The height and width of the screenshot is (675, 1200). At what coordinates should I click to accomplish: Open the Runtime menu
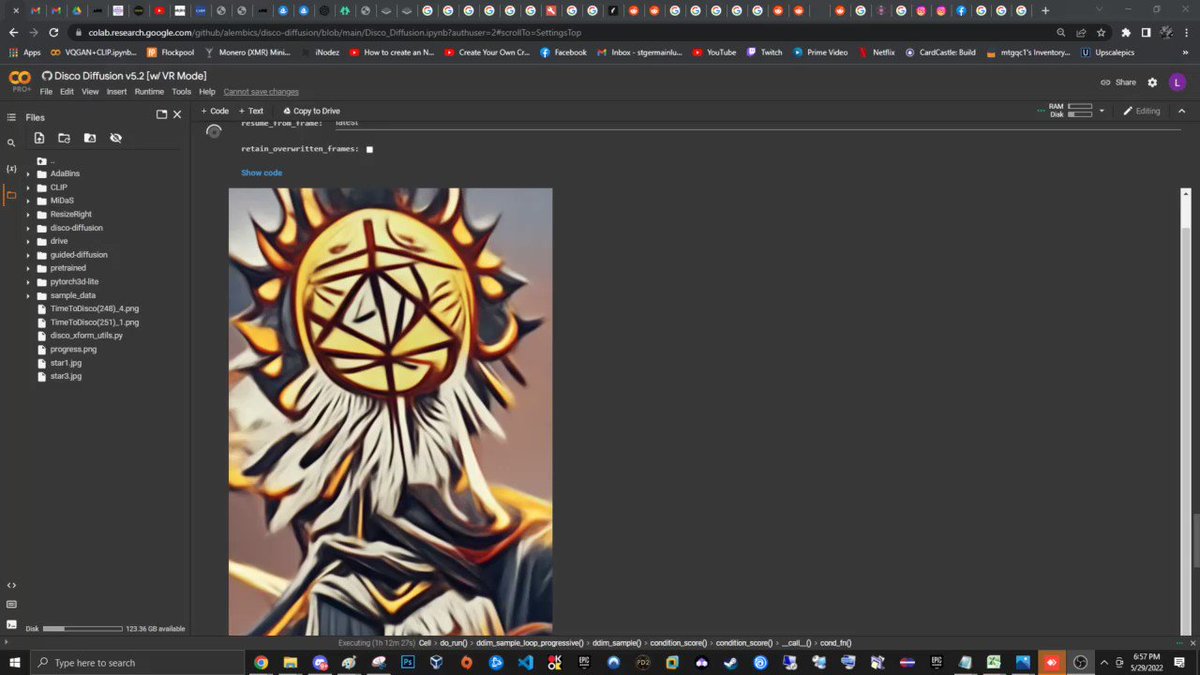149,92
